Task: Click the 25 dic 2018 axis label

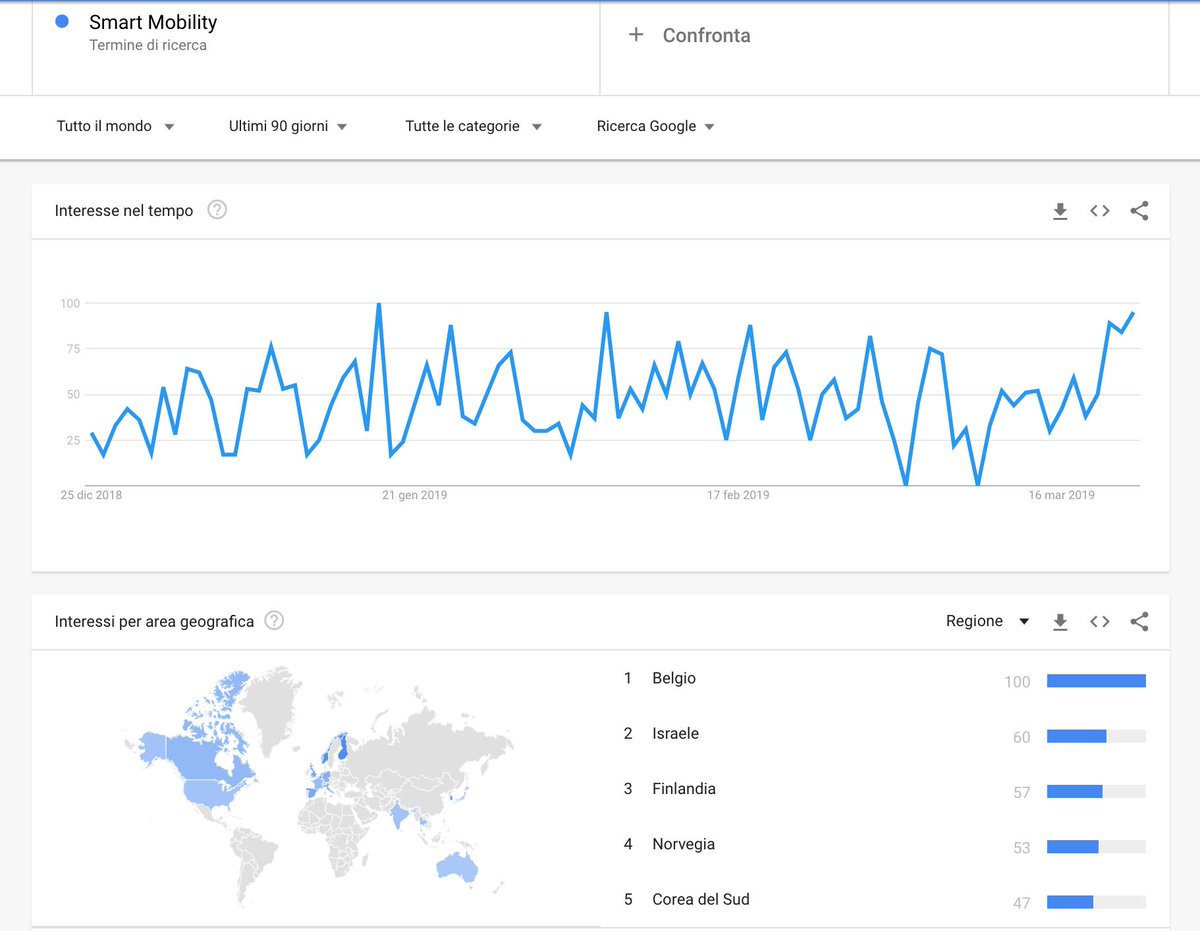Action: tap(91, 495)
